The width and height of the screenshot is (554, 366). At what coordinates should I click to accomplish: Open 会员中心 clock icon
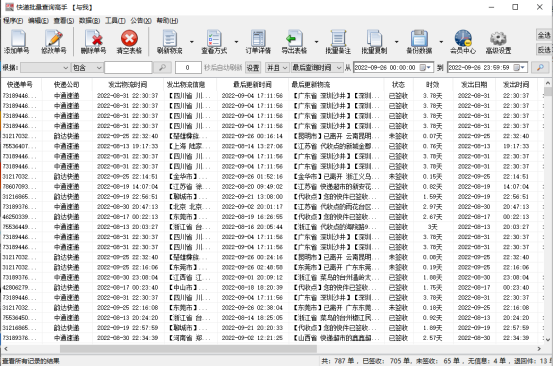point(463,41)
